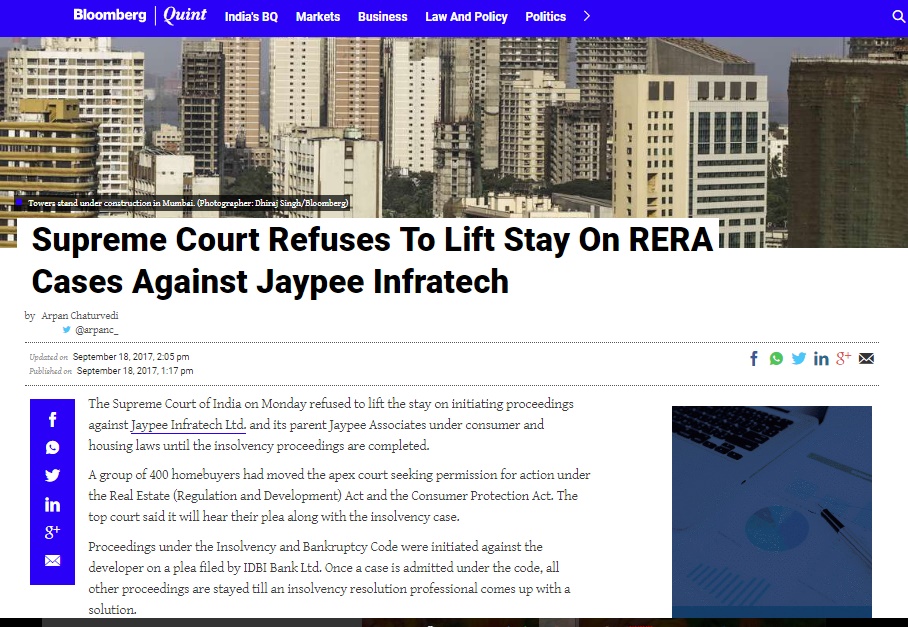Click WhatsApp icon in the blue sidebar
Screen dimensions: 908x627
(x=52, y=448)
